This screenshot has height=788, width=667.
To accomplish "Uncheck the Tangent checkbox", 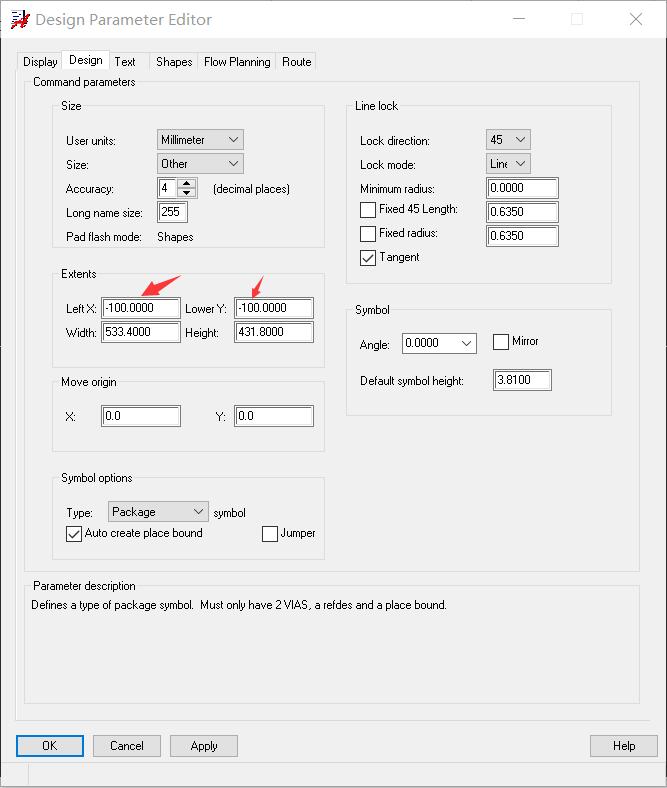I will pos(368,258).
